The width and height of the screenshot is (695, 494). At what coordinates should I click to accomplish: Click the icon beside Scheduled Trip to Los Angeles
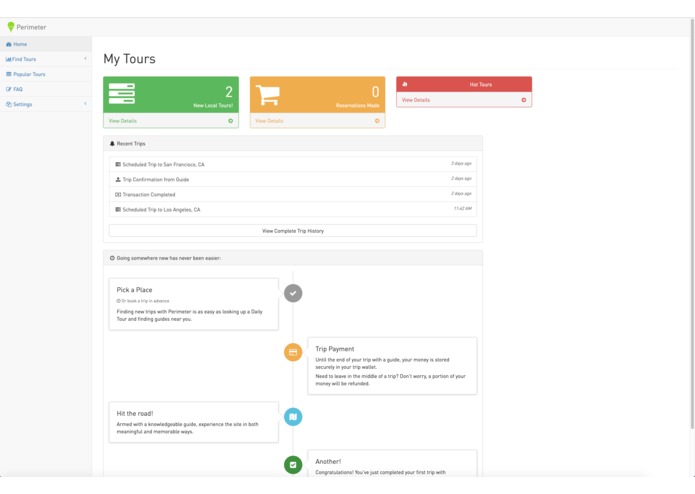coord(118,210)
